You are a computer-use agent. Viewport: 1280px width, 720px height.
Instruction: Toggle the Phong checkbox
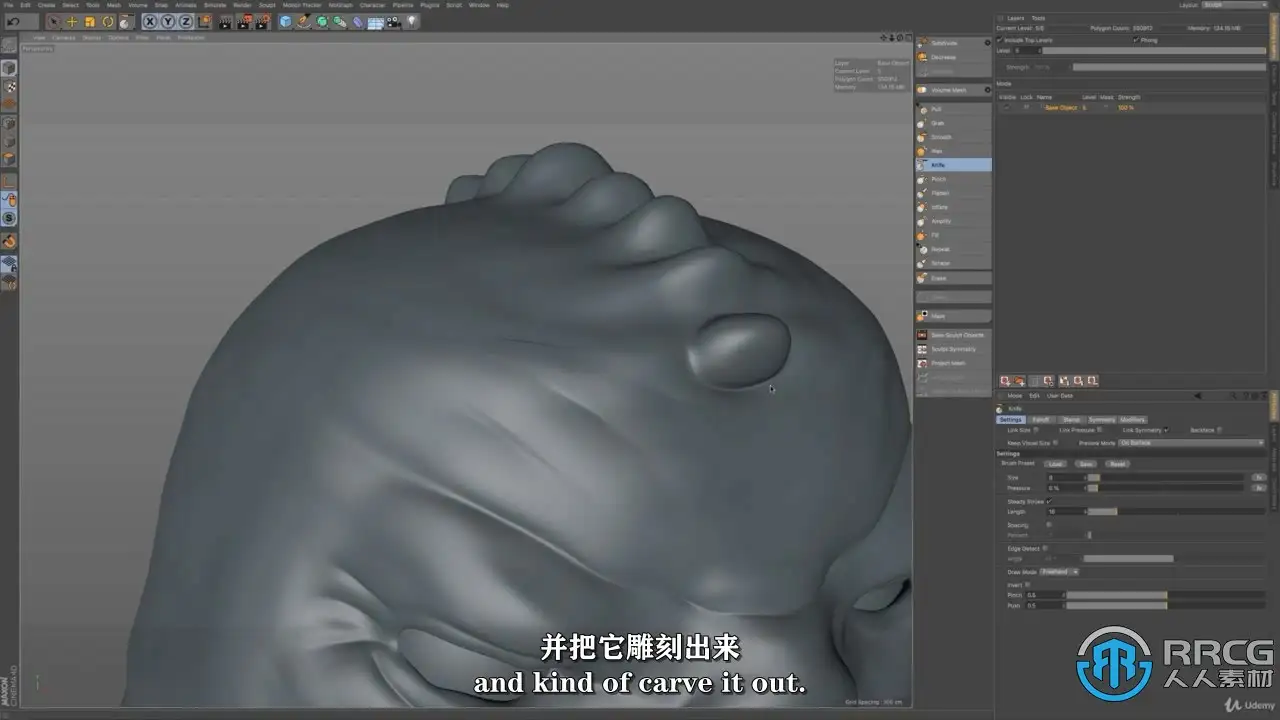click(1136, 40)
